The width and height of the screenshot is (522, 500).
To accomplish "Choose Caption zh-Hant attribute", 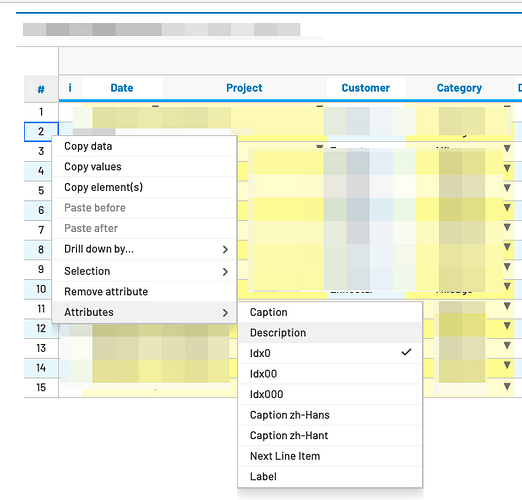I will click(330, 435).
